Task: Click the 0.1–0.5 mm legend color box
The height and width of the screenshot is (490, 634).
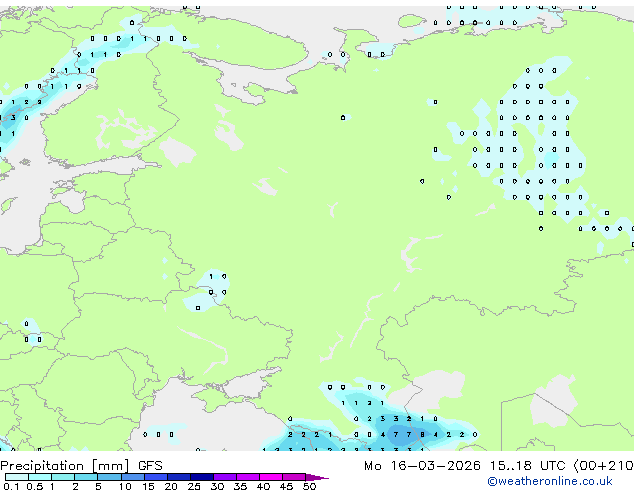Action: point(17,477)
